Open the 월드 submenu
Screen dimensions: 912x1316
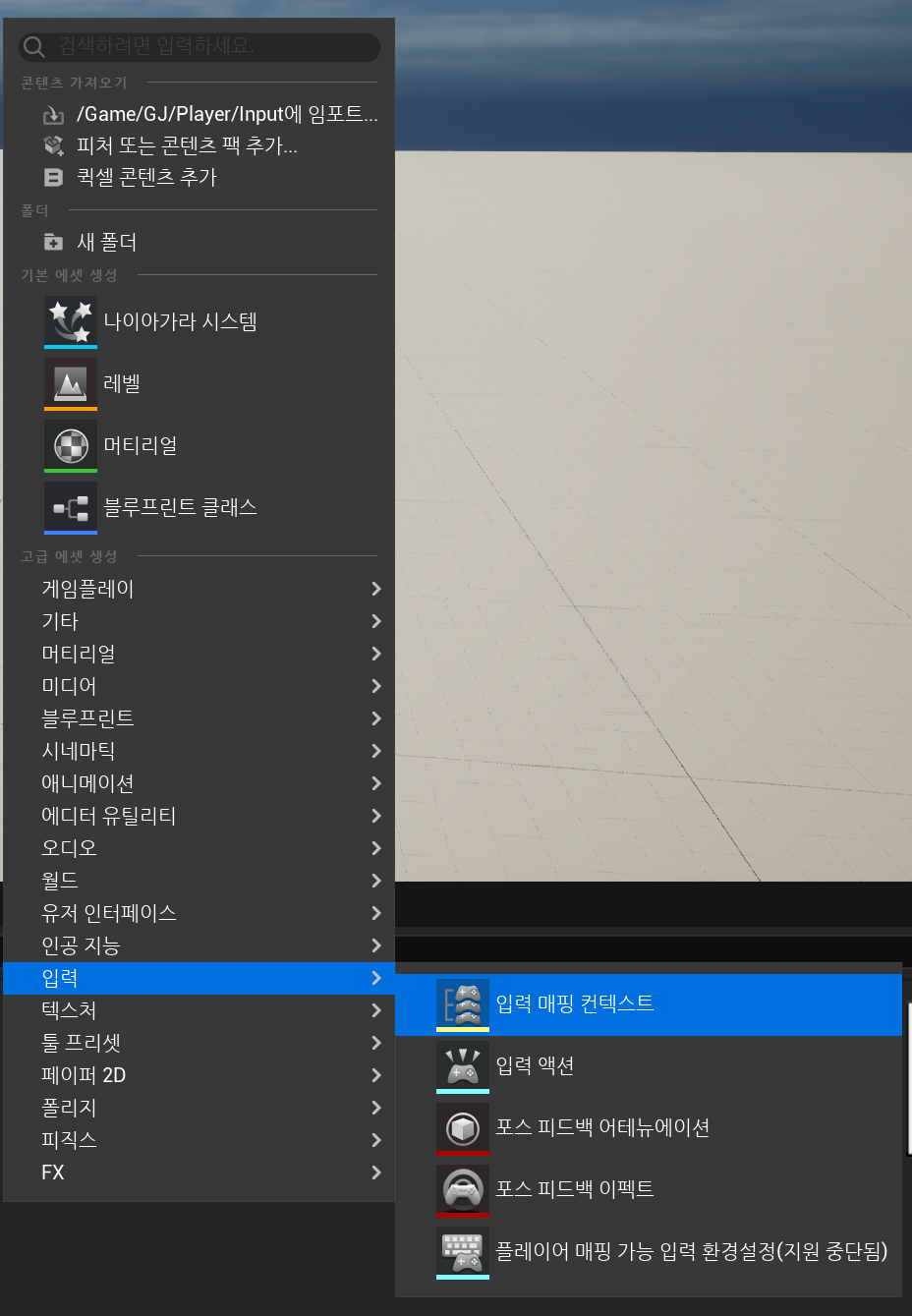(199, 881)
